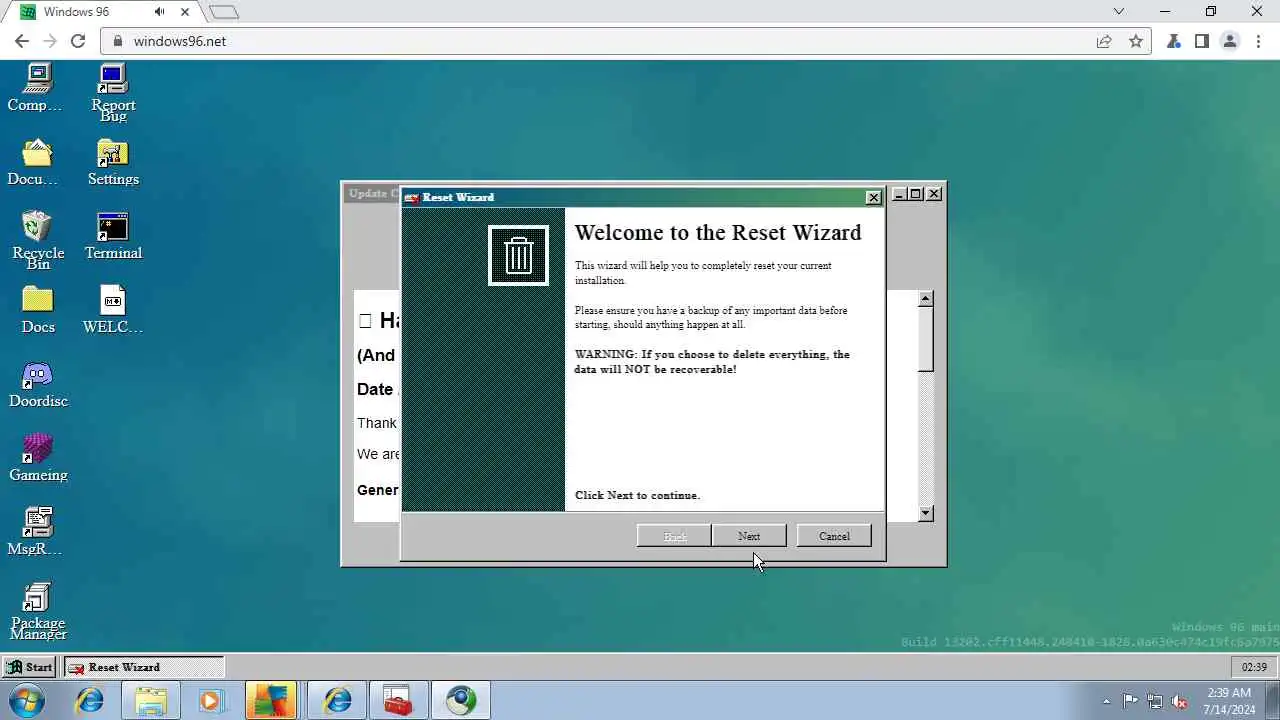
Task: Click the Windows 96 Start button
Action: [x=28, y=667]
